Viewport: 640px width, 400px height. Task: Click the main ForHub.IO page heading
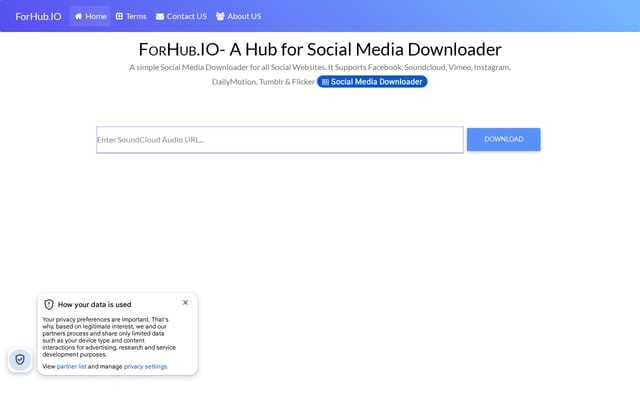(320, 49)
